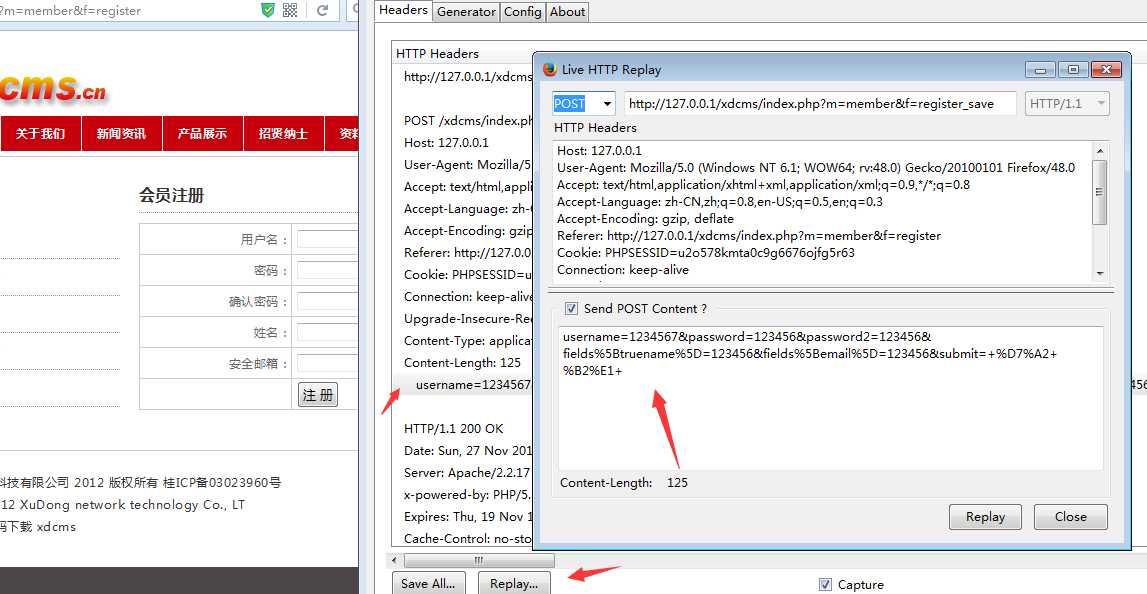This screenshot has height=594, width=1147.
Task: Click the headers list scroll-down arrow
Action: click(1100, 273)
